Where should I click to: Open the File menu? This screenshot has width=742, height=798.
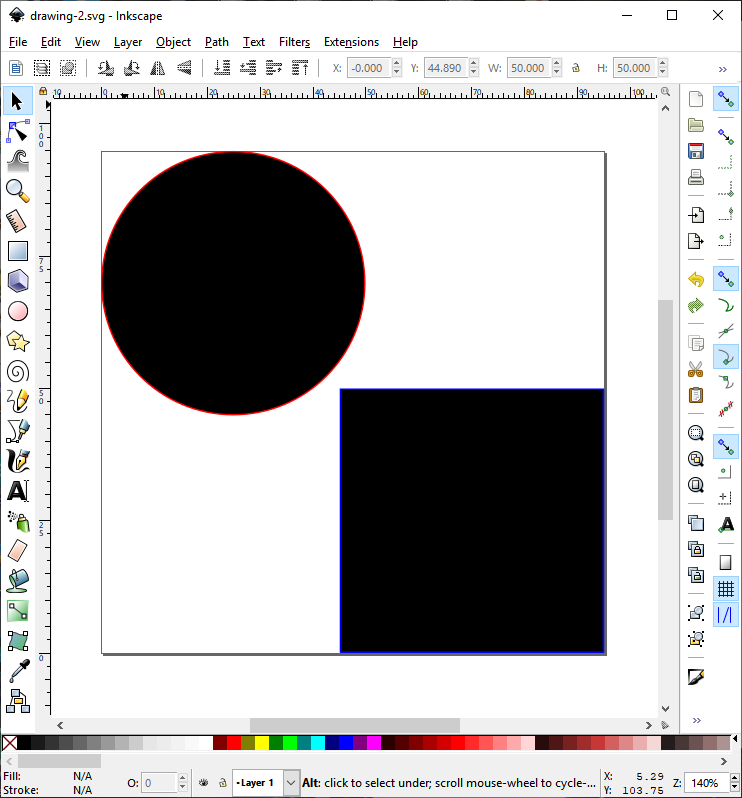18,42
